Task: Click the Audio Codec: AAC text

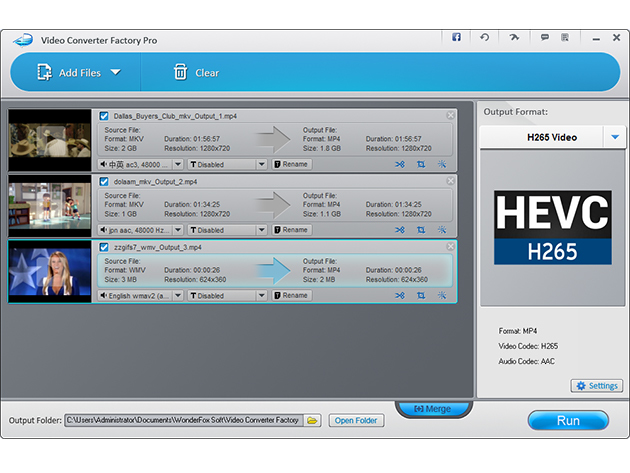Action: pos(526,361)
